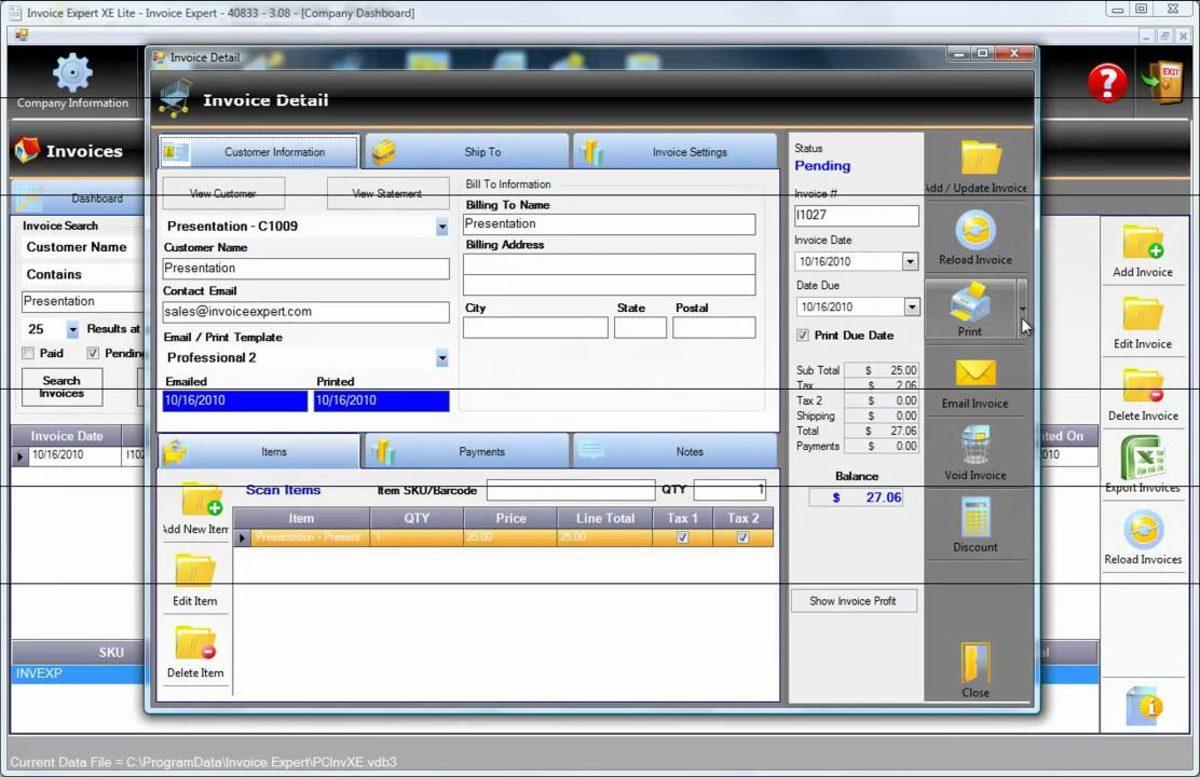Open the Discount calculator icon
The width and height of the screenshot is (1200, 777).
975,518
